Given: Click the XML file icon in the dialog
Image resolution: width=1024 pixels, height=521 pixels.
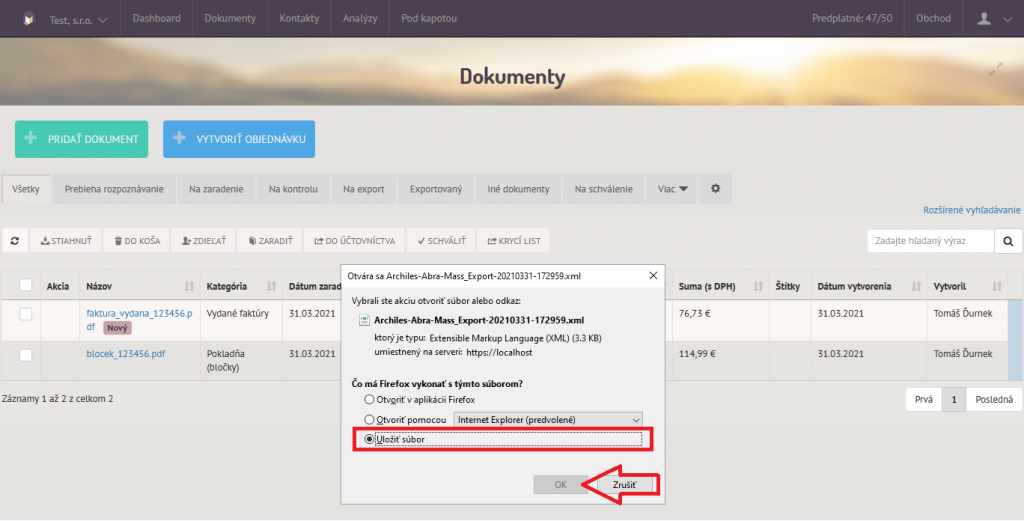Looking at the screenshot, I should pyautogui.click(x=365, y=321).
